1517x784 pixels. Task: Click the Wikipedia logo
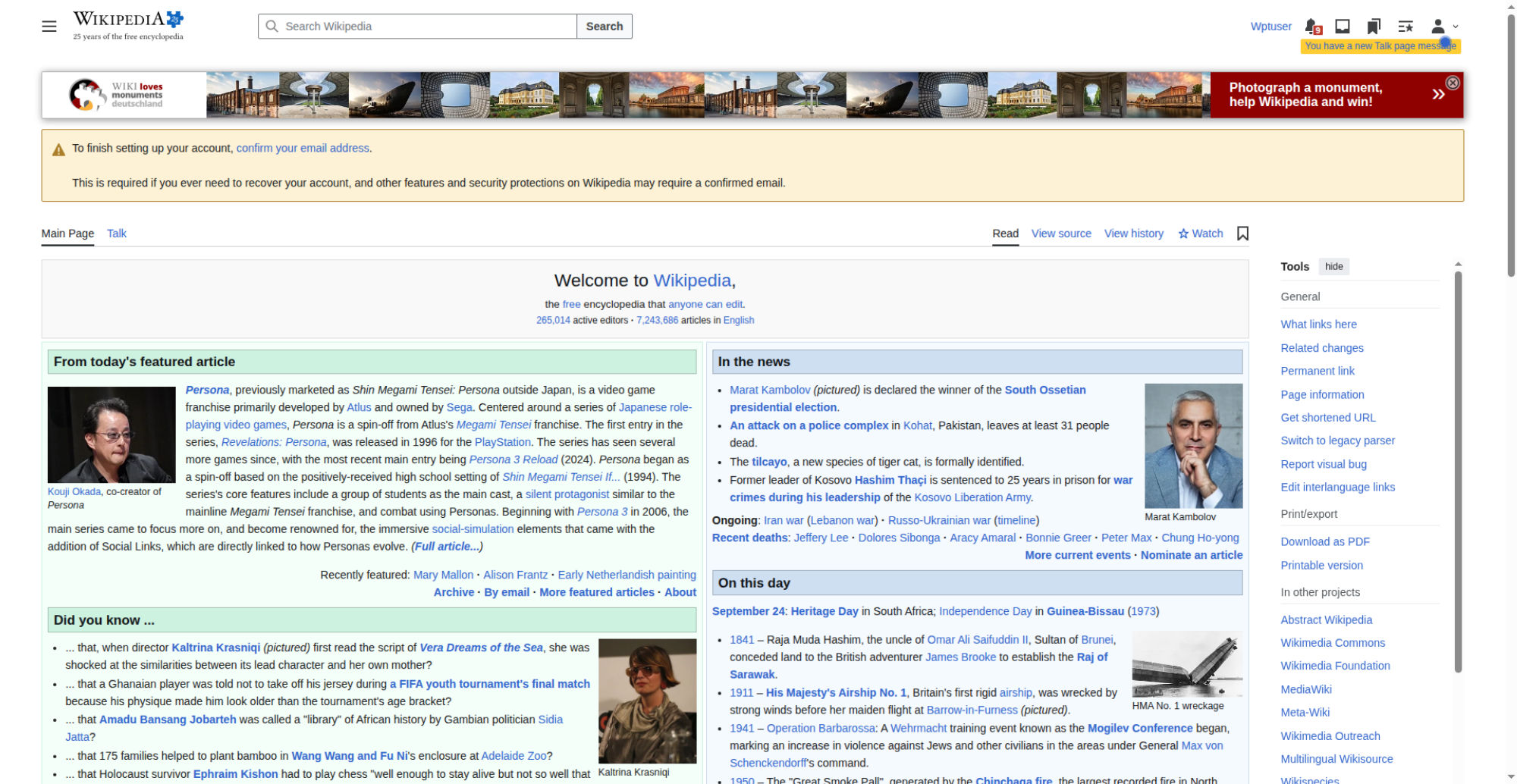[x=128, y=25]
